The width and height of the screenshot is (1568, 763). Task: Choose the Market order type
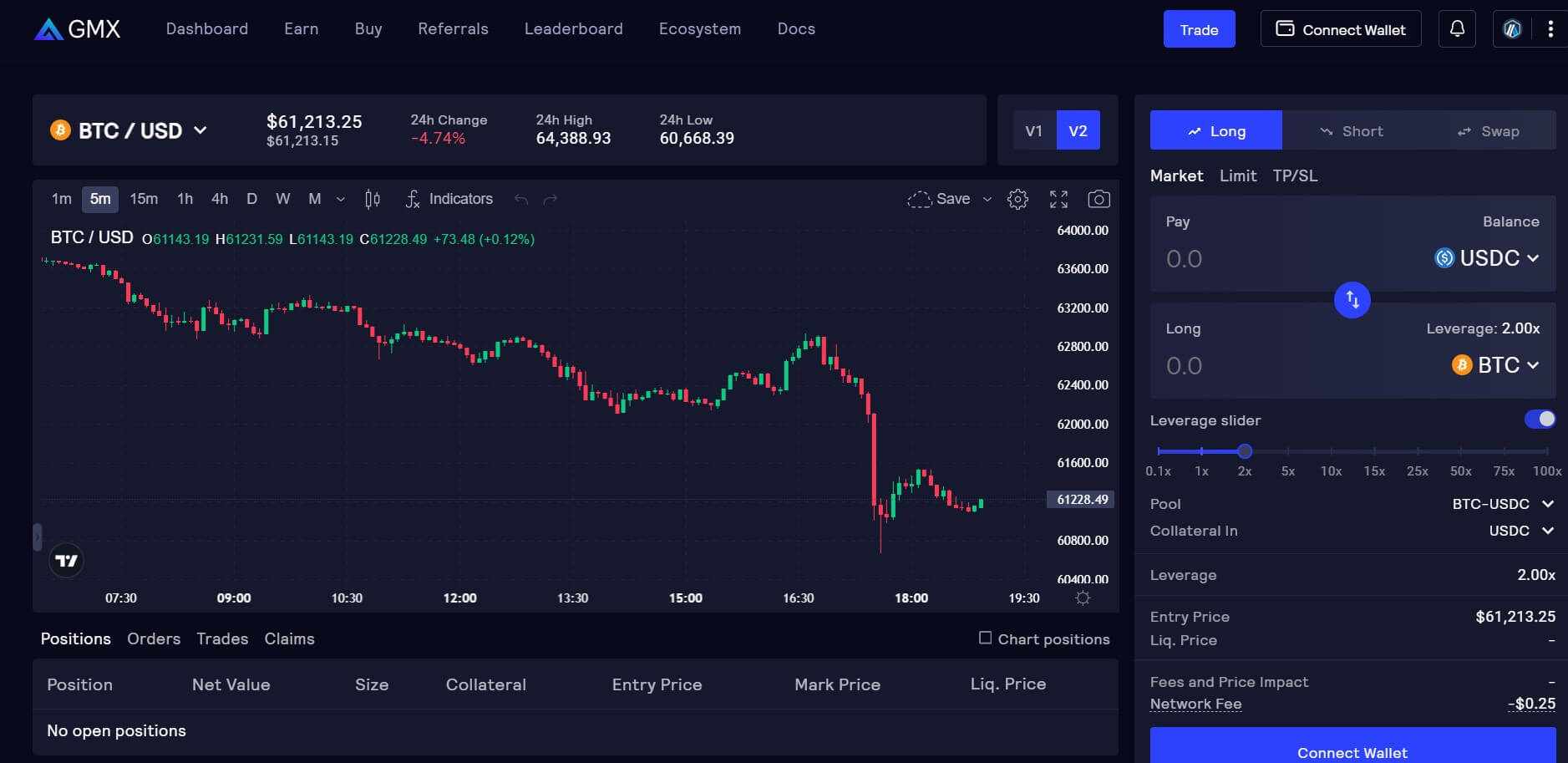[x=1176, y=175]
